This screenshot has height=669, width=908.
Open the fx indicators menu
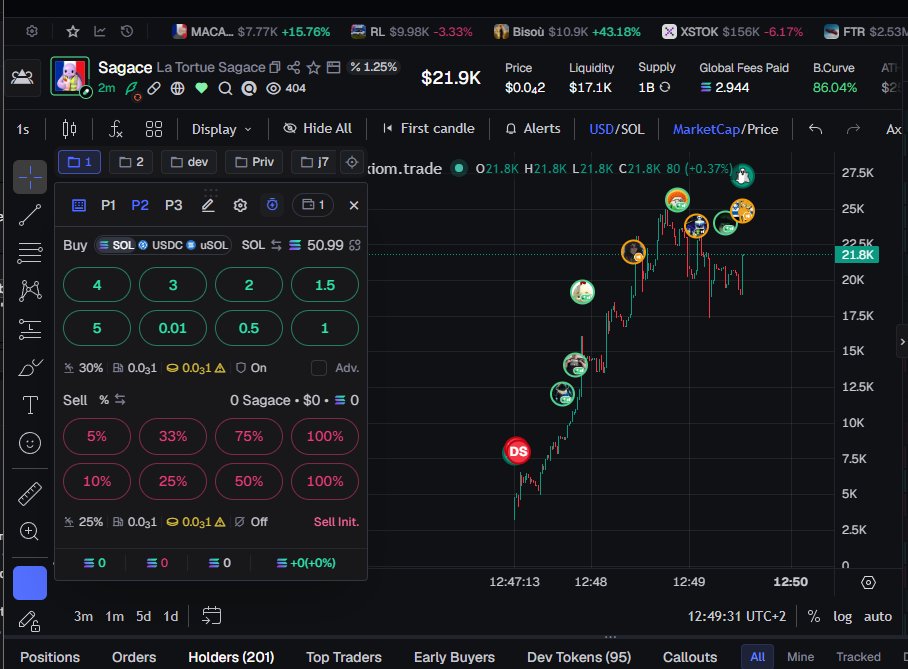coord(116,129)
